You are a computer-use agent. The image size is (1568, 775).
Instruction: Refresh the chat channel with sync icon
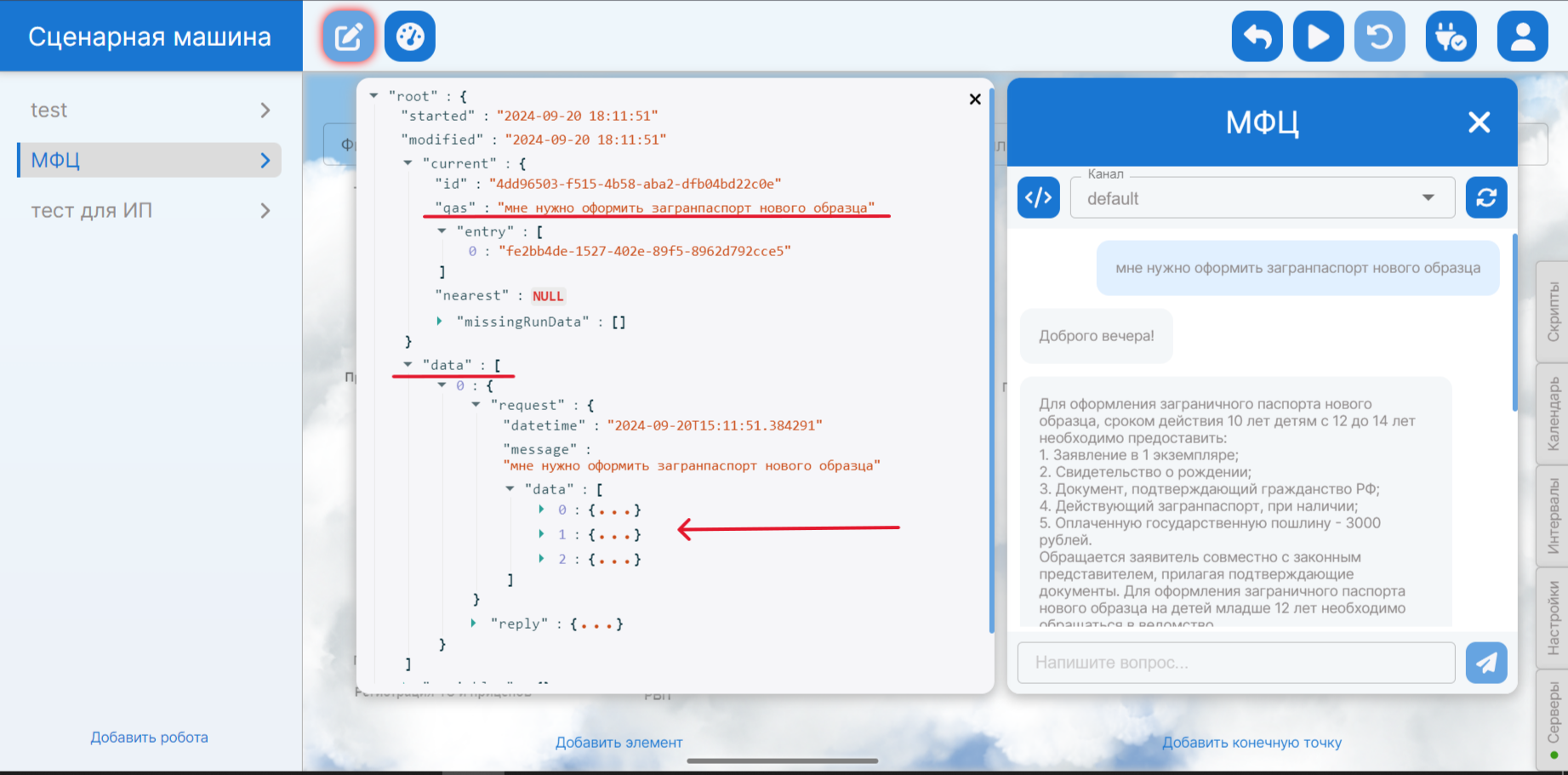click(1486, 198)
